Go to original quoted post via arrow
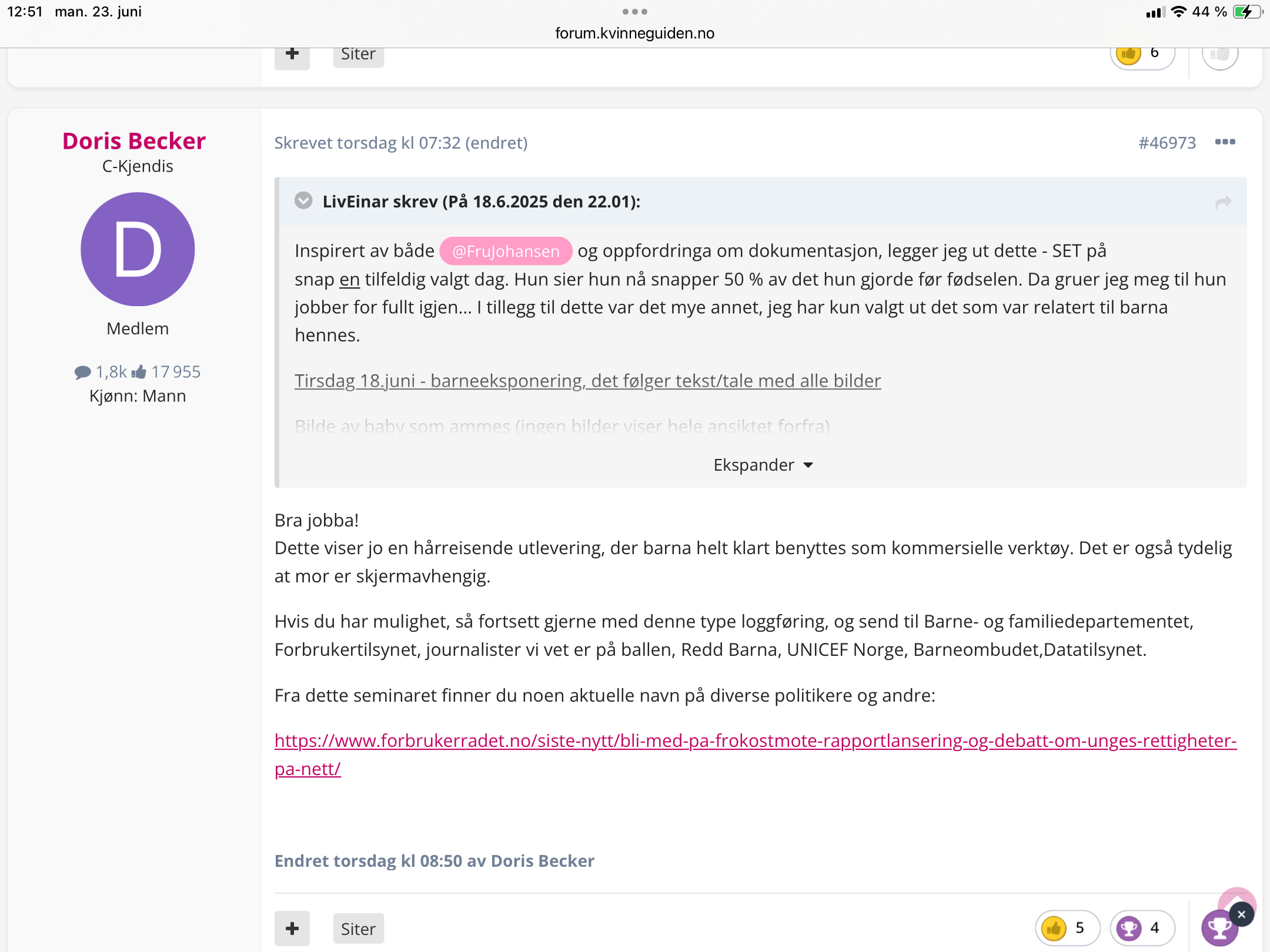1270x952 pixels. (x=1223, y=202)
